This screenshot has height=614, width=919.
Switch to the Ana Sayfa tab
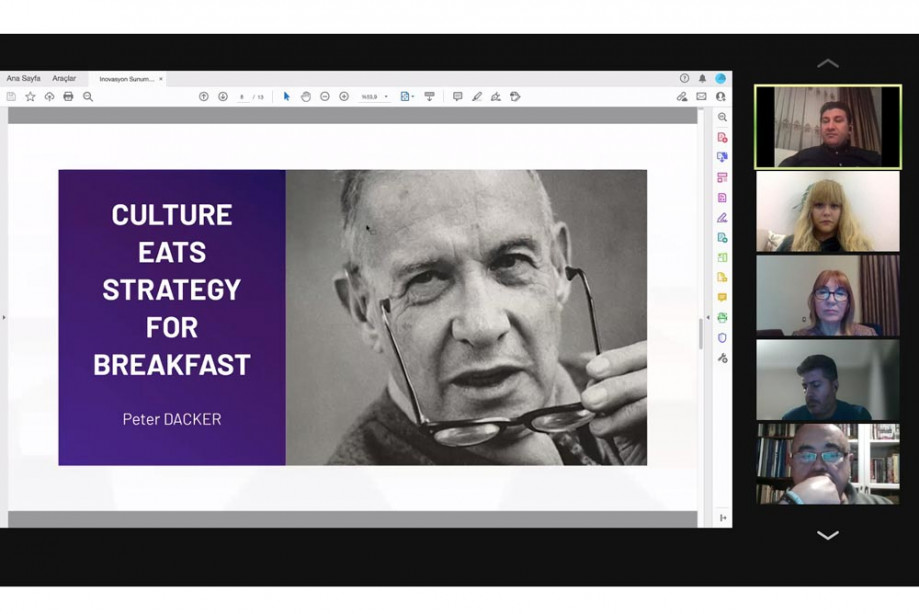24,78
